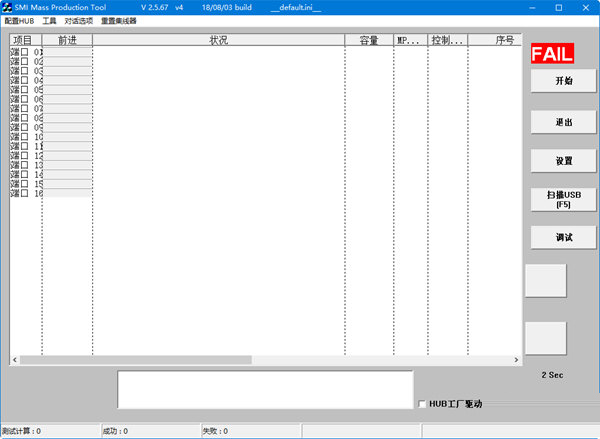600x439 pixels.
Task: Click the 序号 column header
Action: [x=504, y=40]
